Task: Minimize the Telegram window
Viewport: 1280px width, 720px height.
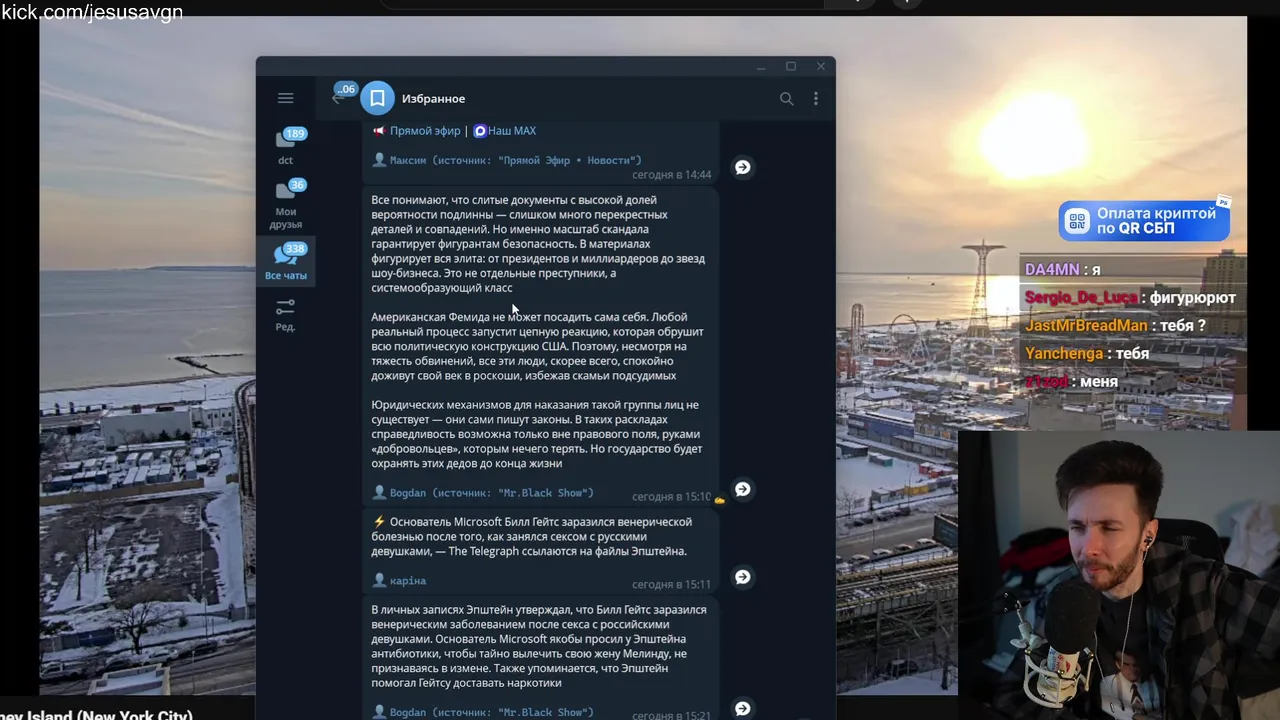Action: [x=761, y=67]
